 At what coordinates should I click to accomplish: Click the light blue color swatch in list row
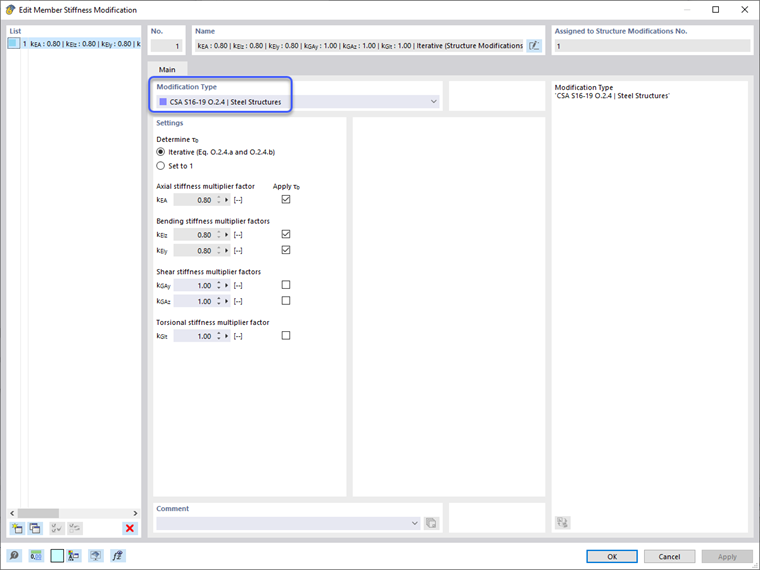(x=14, y=44)
